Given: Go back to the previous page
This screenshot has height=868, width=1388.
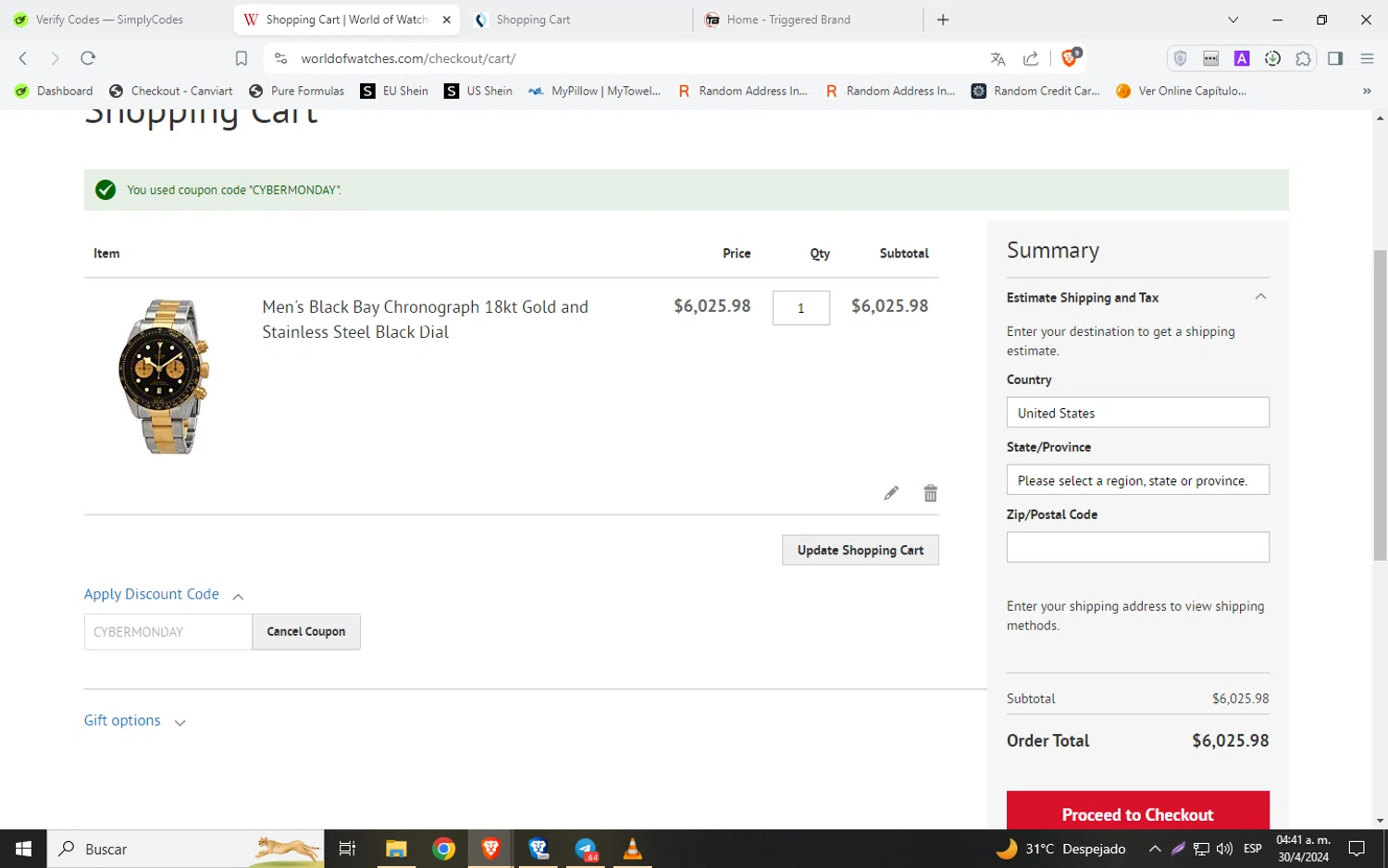Looking at the screenshot, I should [x=23, y=58].
